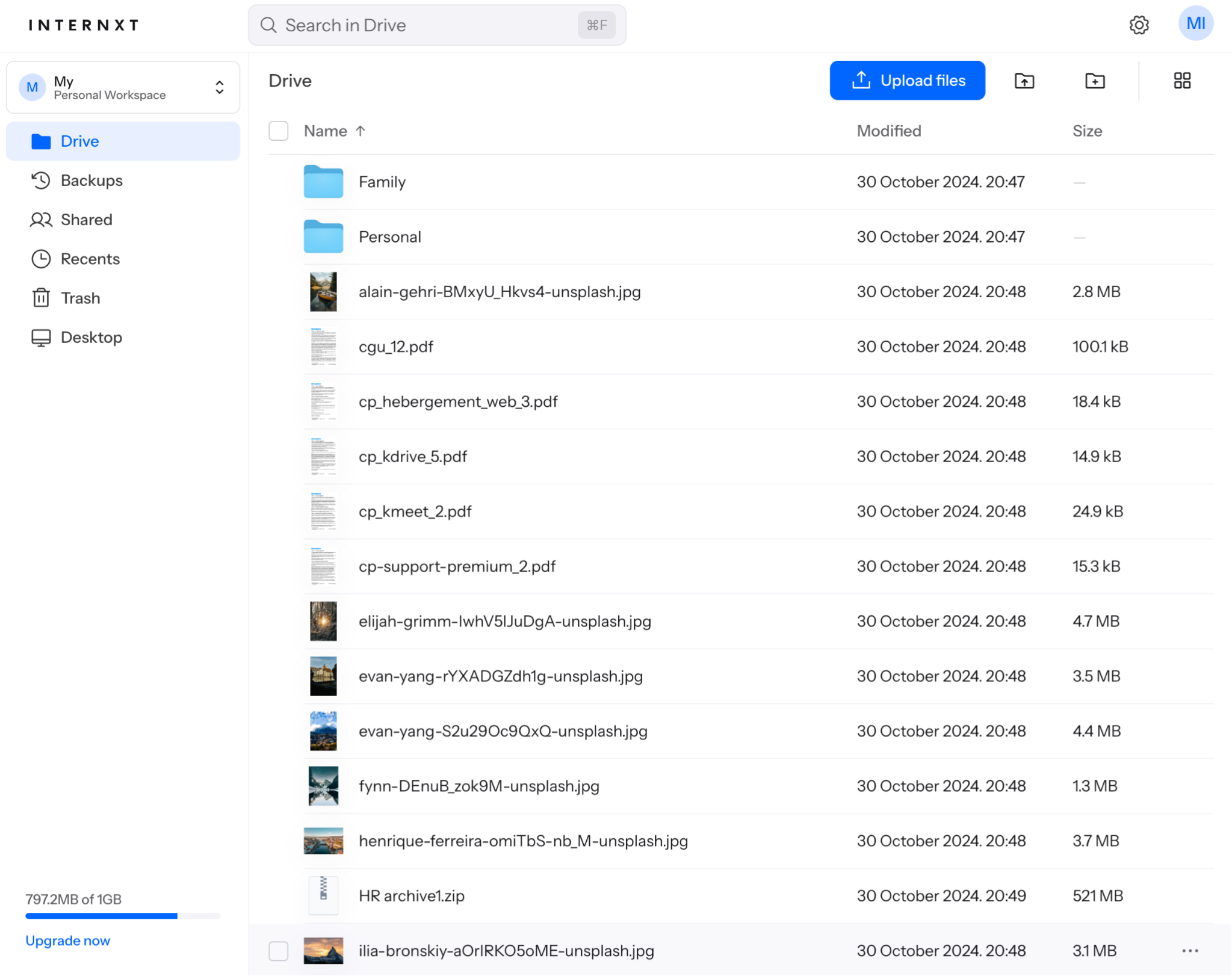Screen dimensions: 1232x976
Task: Switch to grid view layout
Action: pyautogui.click(x=1182, y=81)
